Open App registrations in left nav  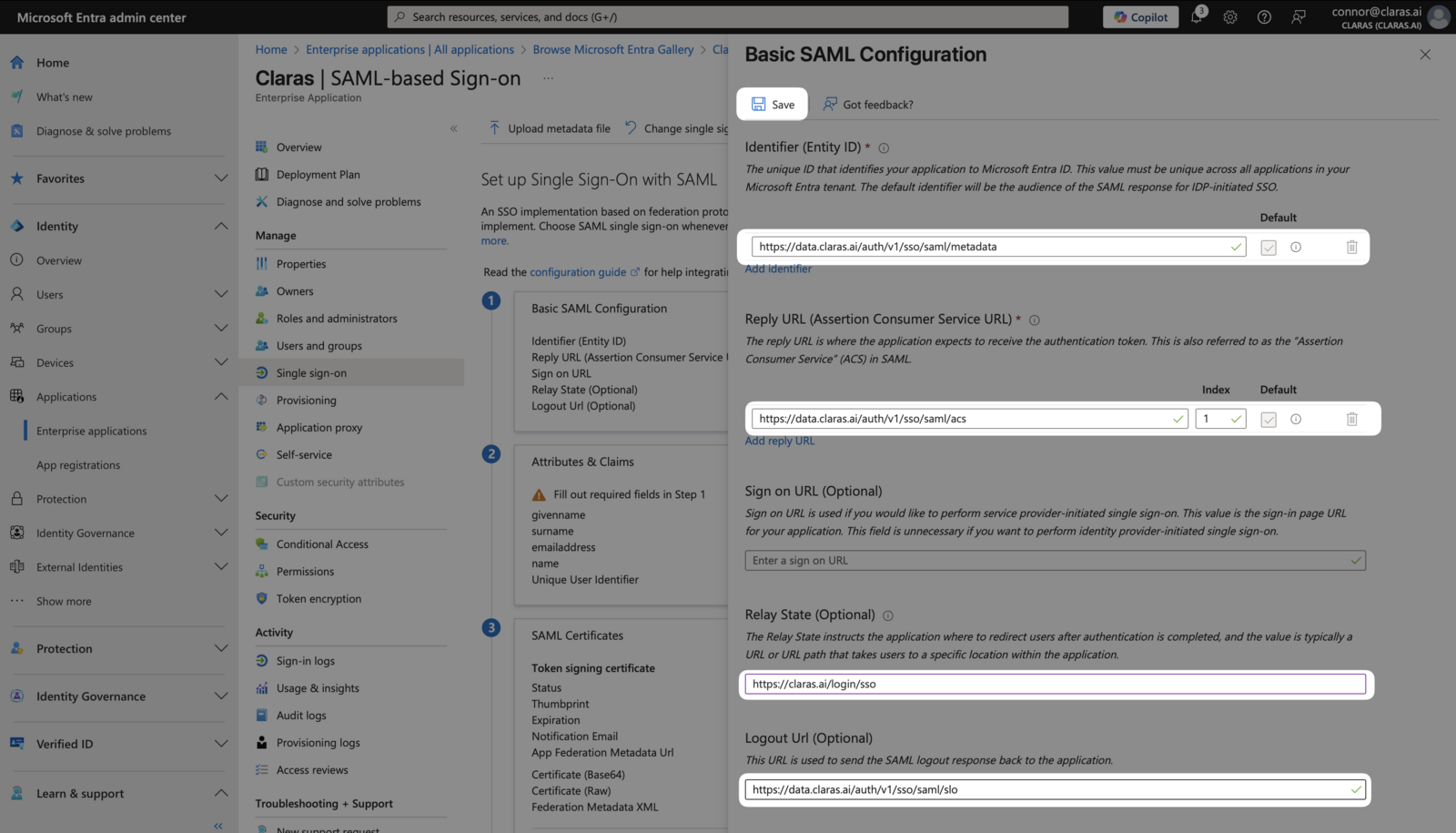(78, 465)
